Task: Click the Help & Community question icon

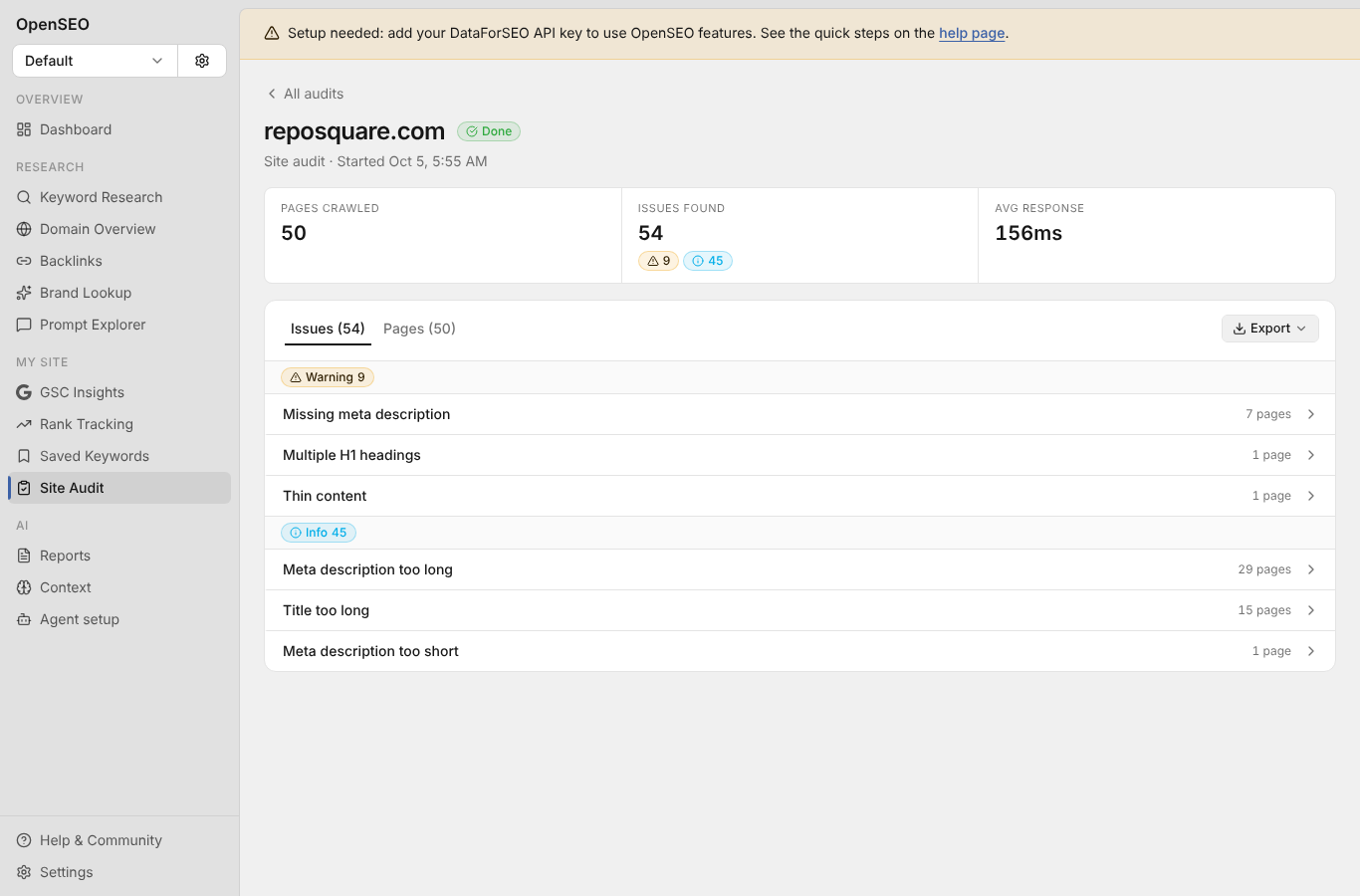Action: tap(24, 840)
